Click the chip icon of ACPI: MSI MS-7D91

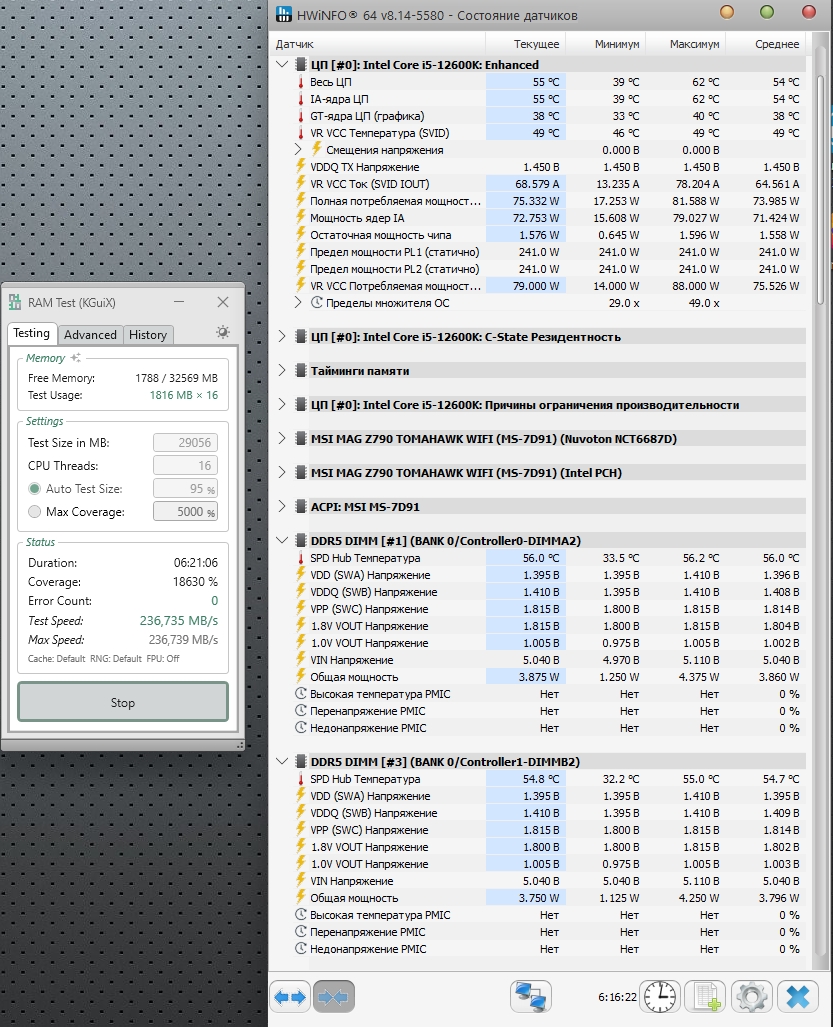click(301, 506)
